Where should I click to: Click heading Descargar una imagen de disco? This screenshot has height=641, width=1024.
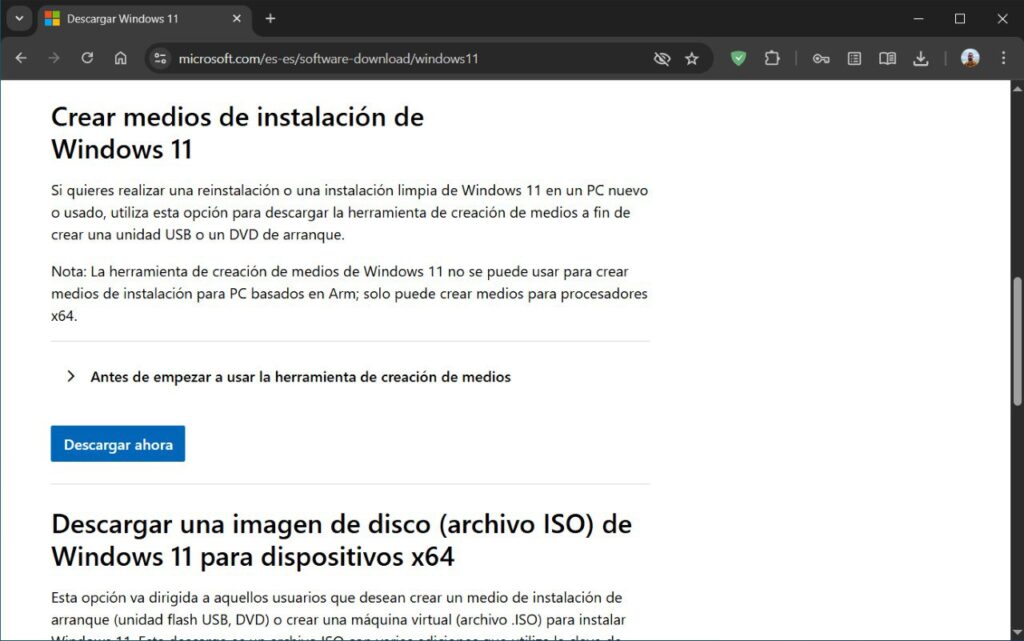click(342, 540)
